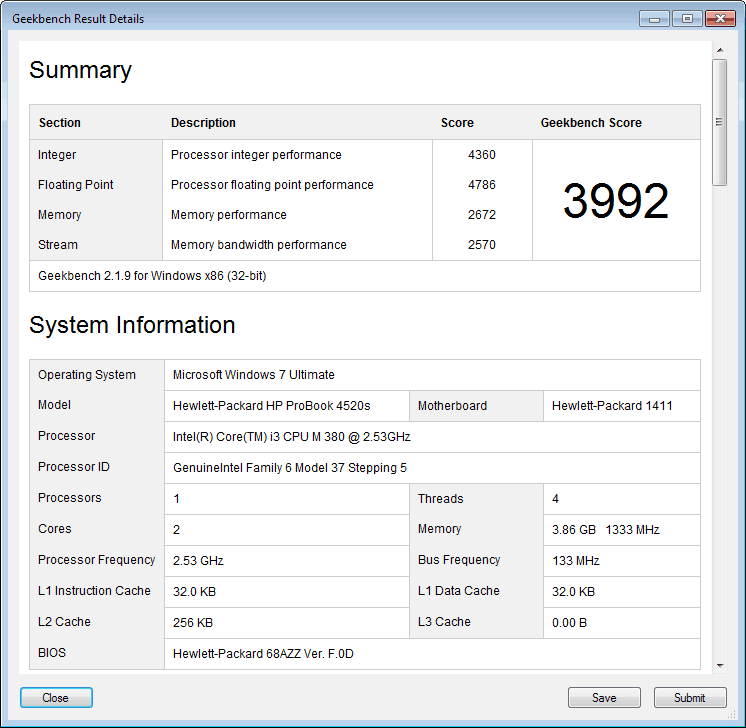The image size is (746, 728).
Task: Click the BIOS version text
Action: click(264, 654)
